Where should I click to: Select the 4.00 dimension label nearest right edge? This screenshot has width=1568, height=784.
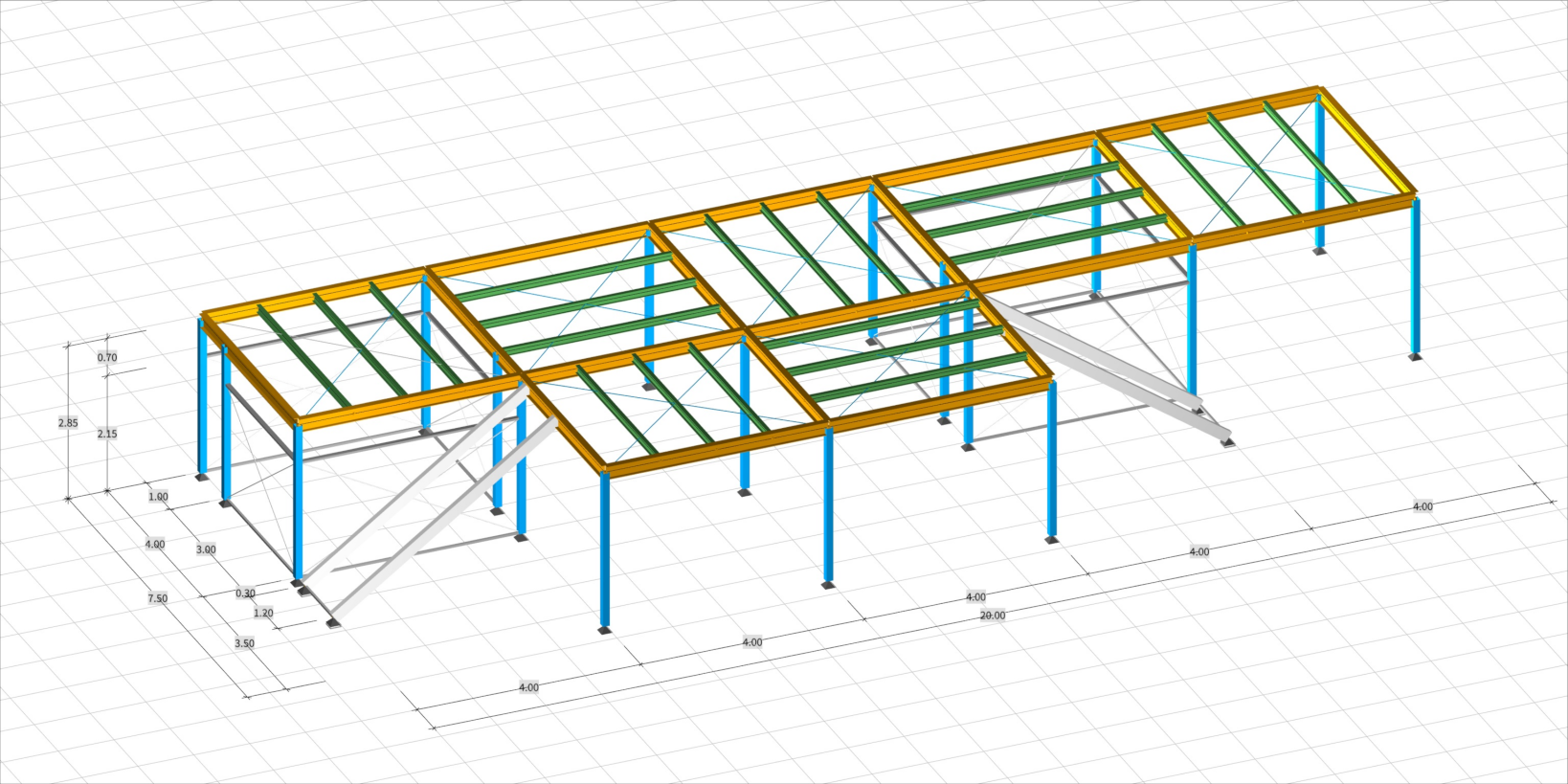[x=1422, y=506]
